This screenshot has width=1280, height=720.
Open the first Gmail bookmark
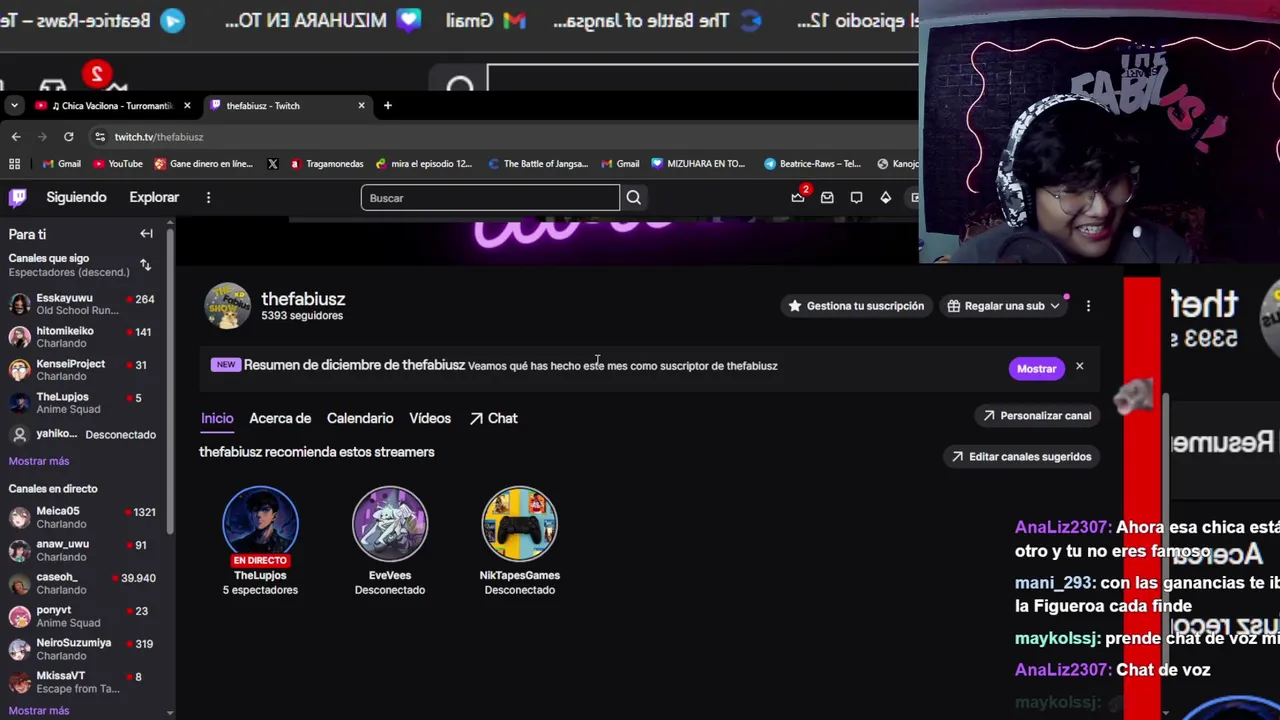point(62,164)
